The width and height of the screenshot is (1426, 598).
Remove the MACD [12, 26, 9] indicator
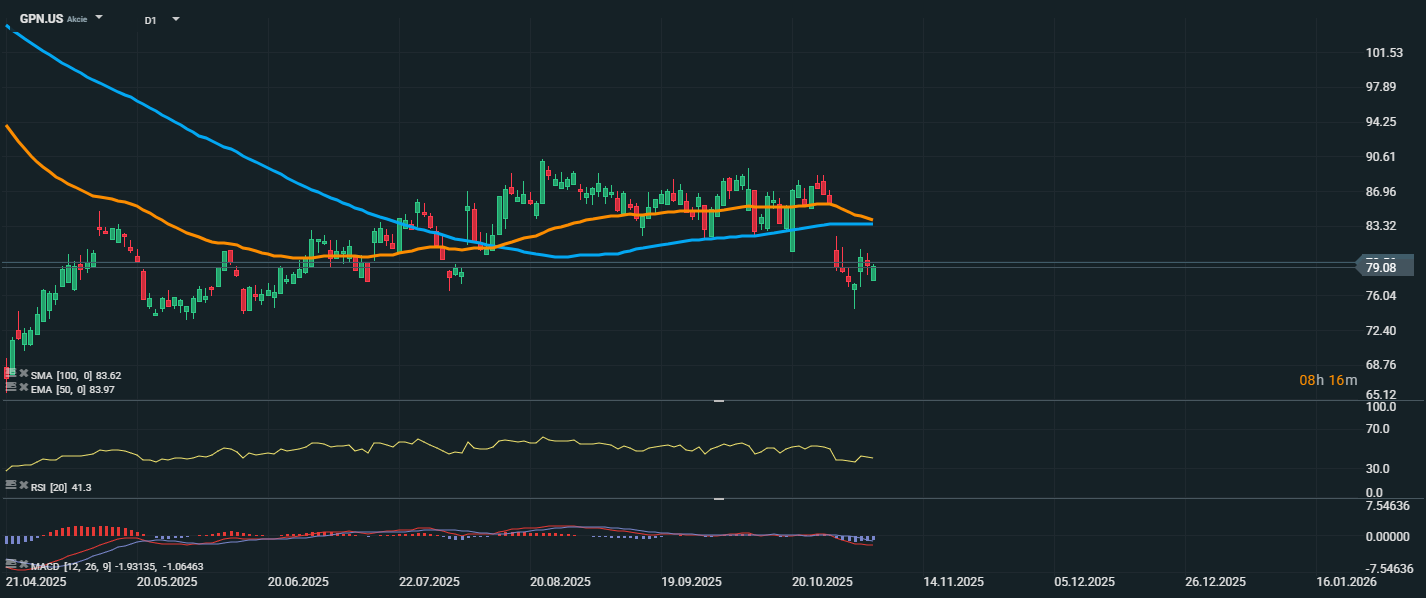pos(23,564)
